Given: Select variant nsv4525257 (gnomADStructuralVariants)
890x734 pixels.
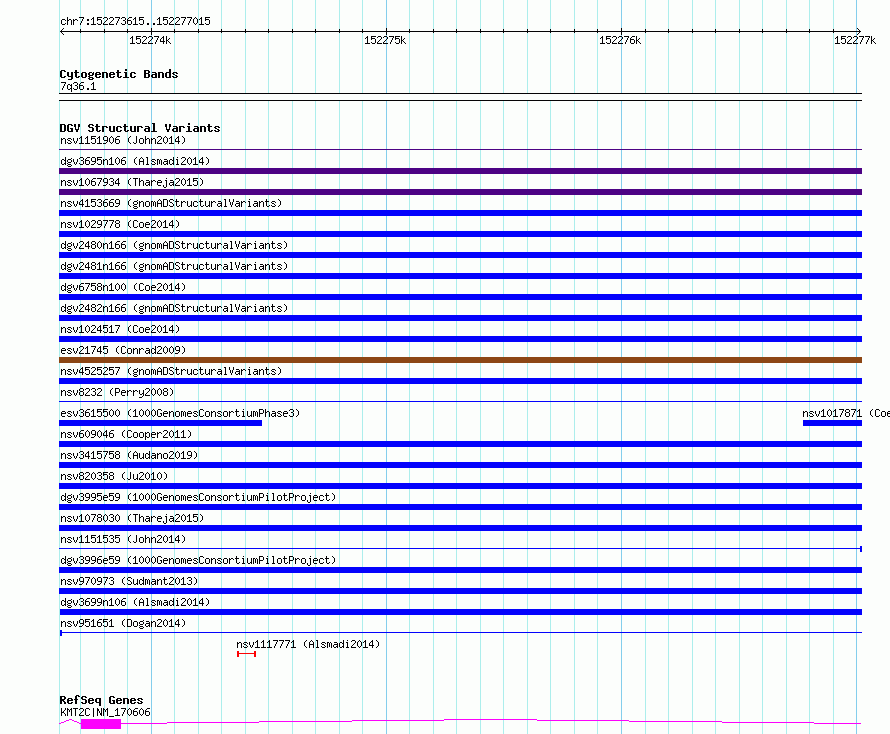Looking at the screenshot, I should pos(171,371).
